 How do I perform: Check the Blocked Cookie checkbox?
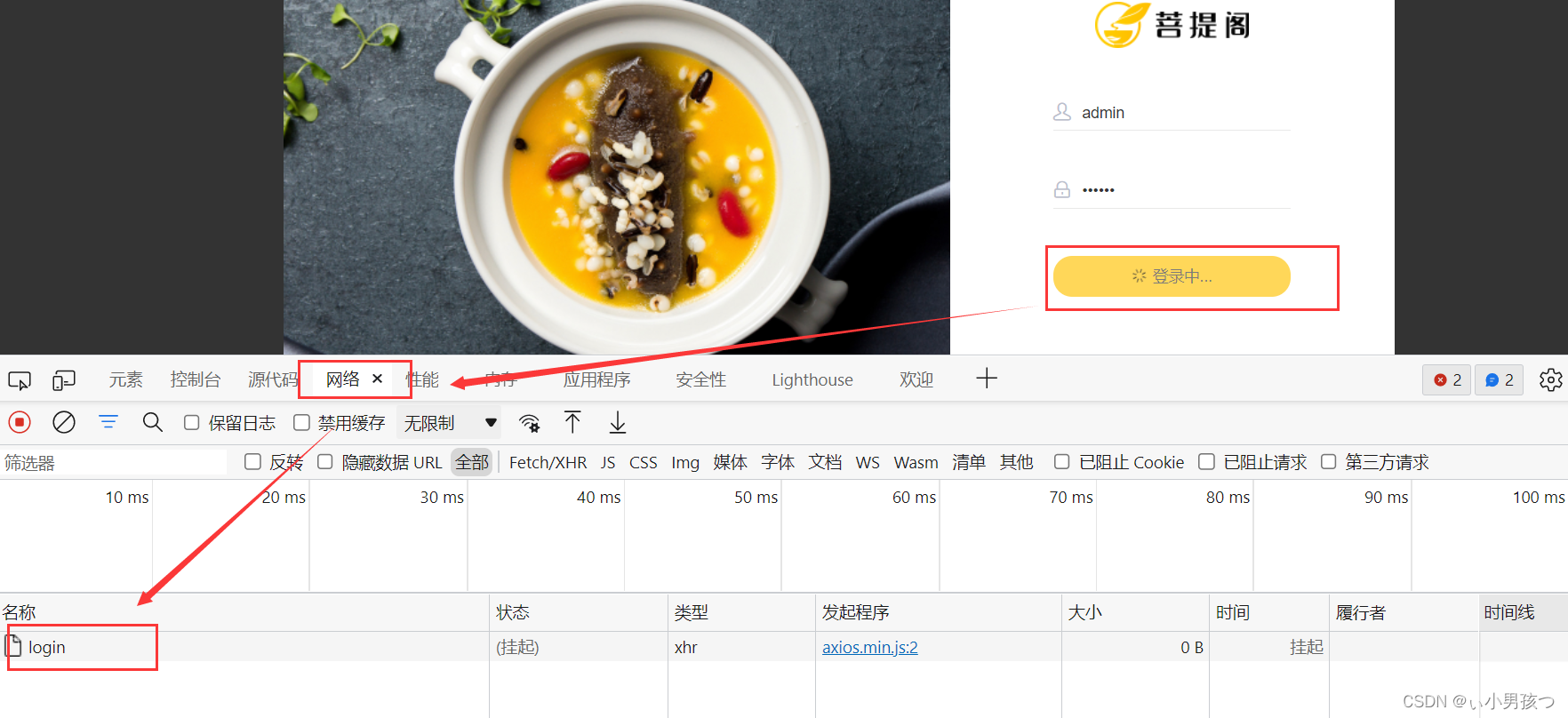[1061, 462]
